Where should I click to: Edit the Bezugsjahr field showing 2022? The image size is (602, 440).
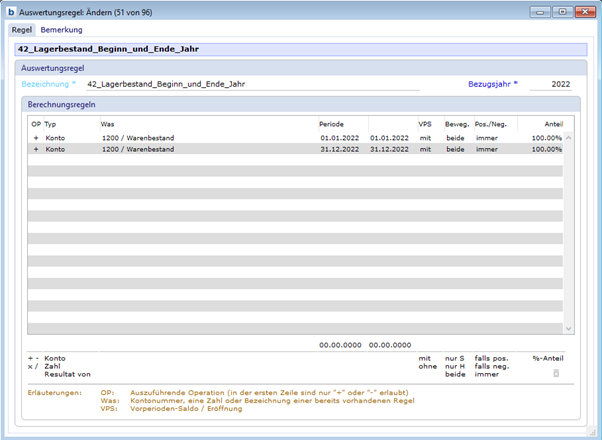[551, 85]
